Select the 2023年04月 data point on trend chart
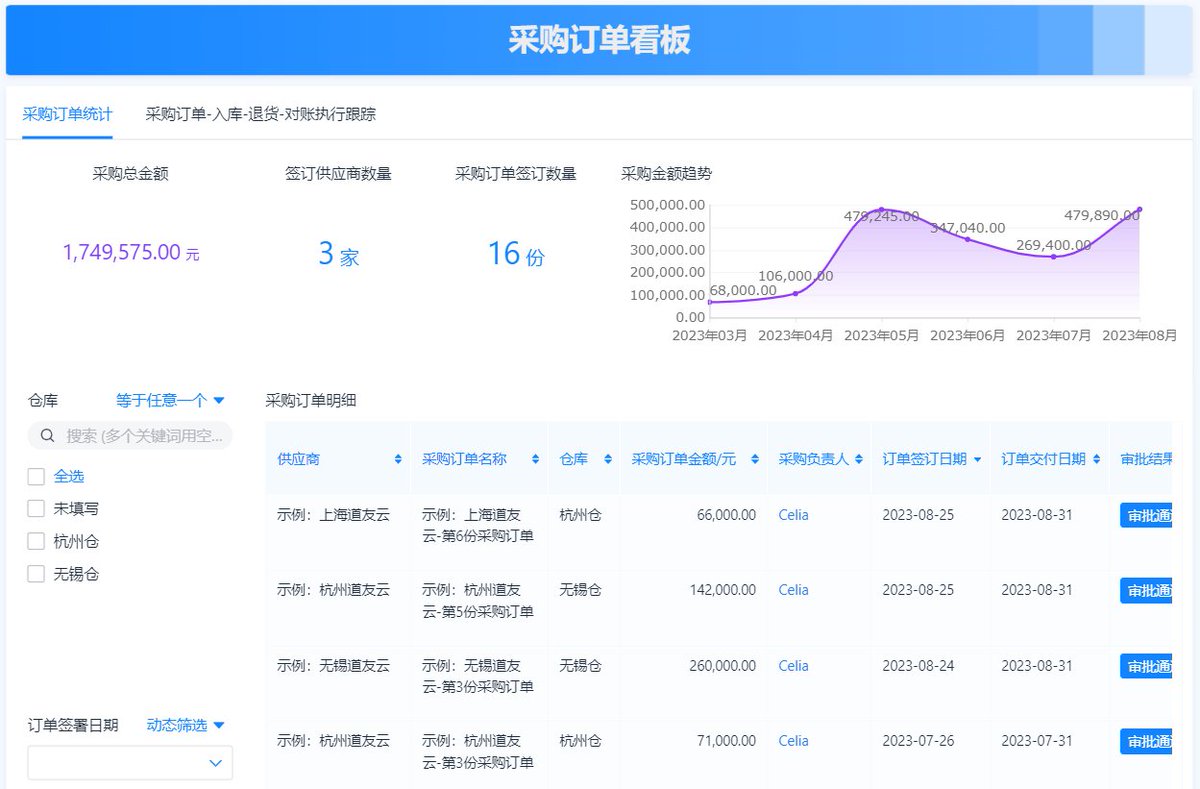1200x789 pixels. tap(795, 293)
